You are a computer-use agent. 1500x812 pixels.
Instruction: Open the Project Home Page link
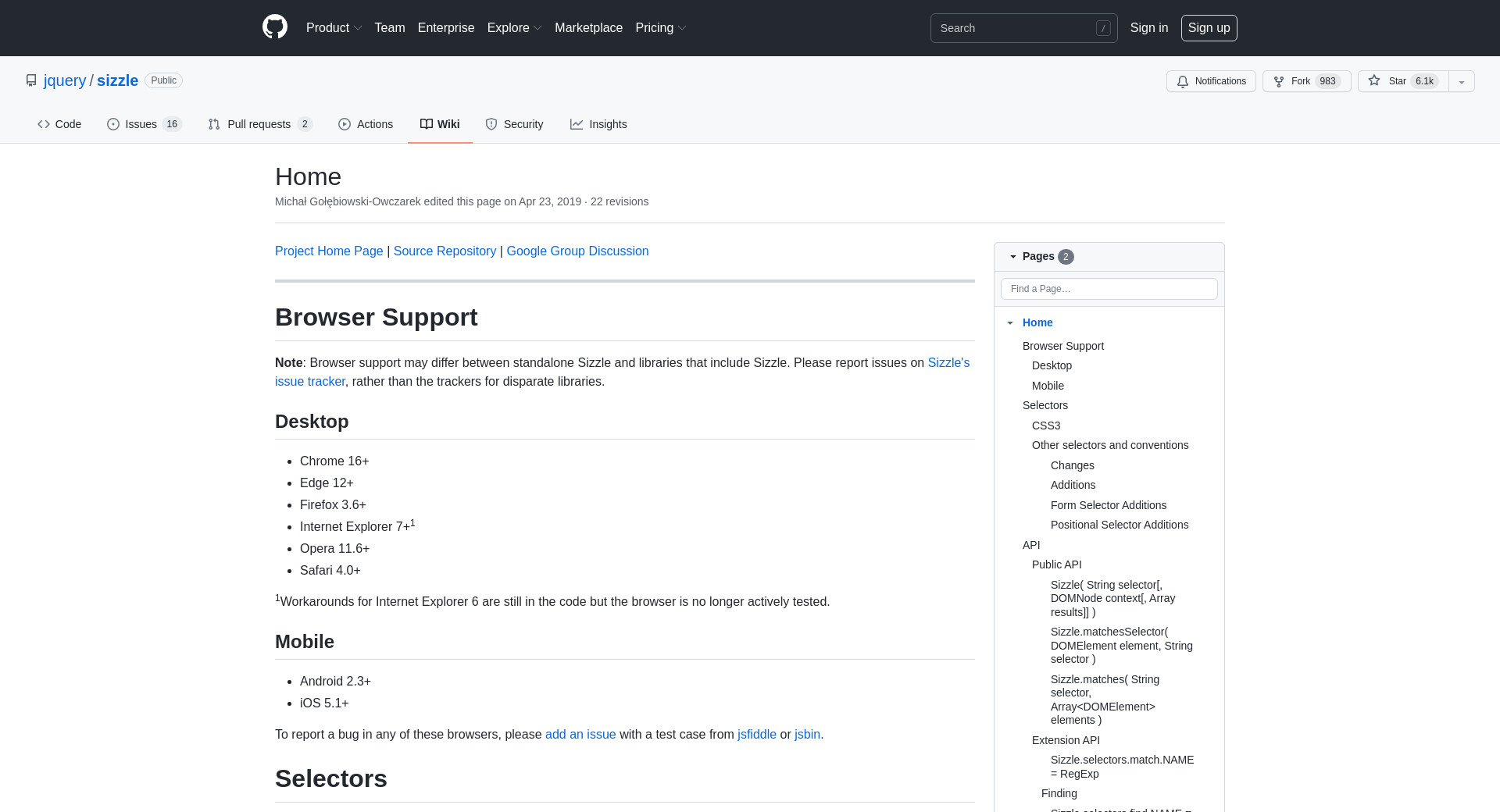(x=329, y=251)
